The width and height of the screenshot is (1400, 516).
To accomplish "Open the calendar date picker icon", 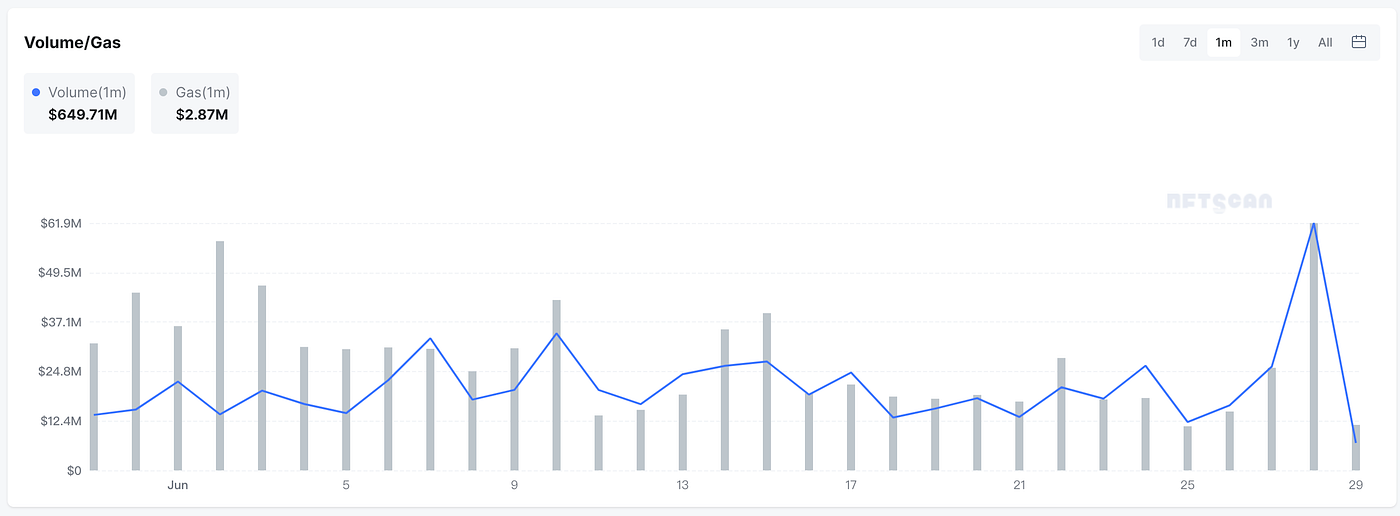I will pyautogui.click(x=1359, y=42).
